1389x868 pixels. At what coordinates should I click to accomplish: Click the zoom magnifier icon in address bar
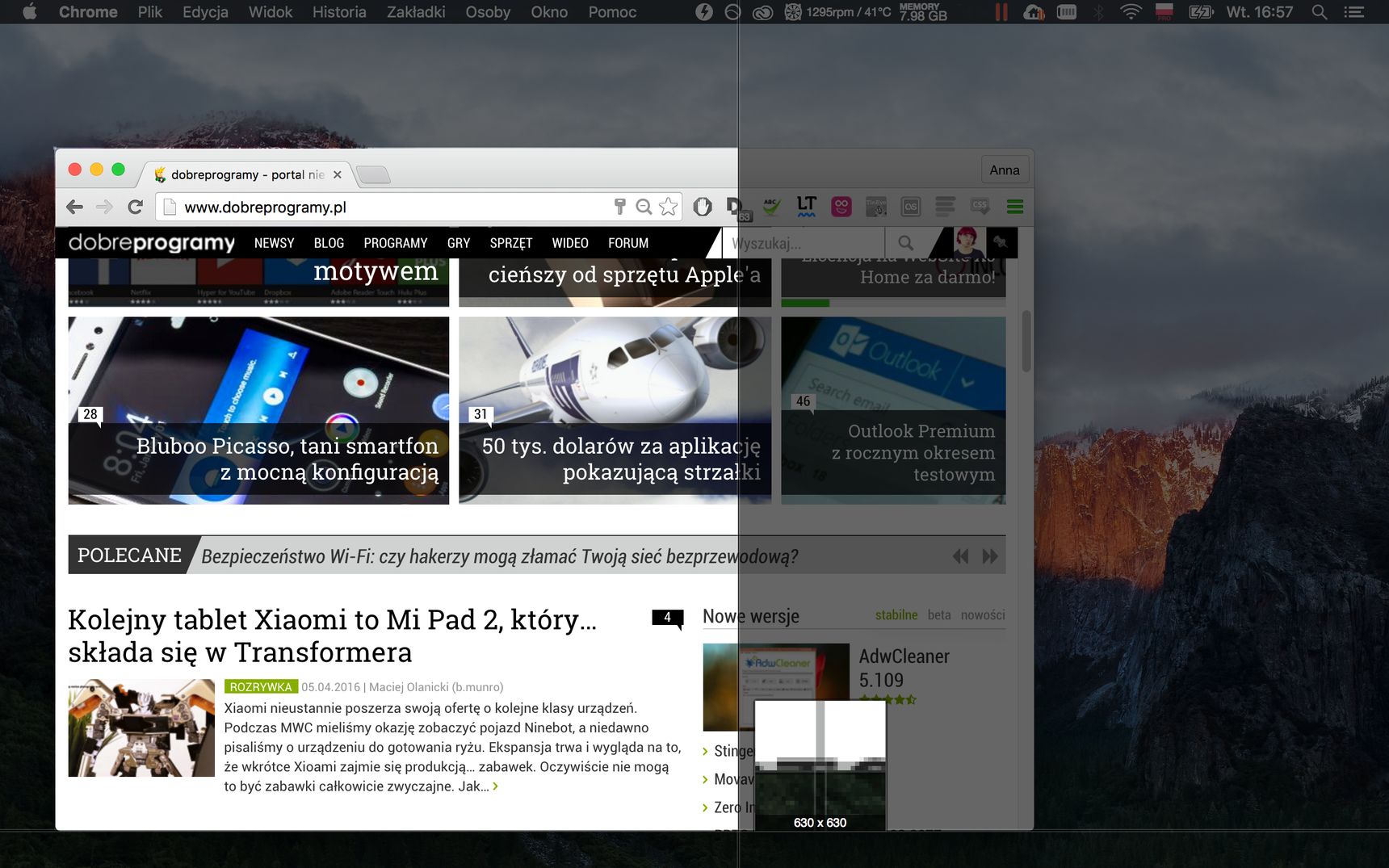[644, 207]
